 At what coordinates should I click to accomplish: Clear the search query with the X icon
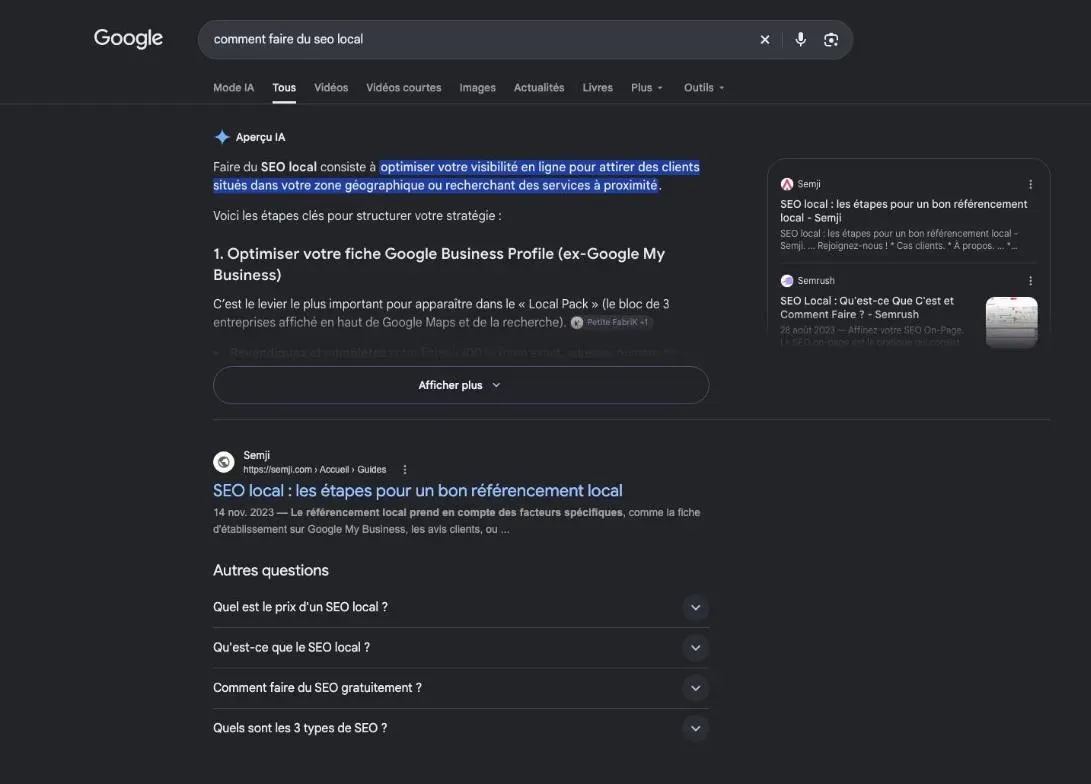pyautogui.click(x=765, y=40)
